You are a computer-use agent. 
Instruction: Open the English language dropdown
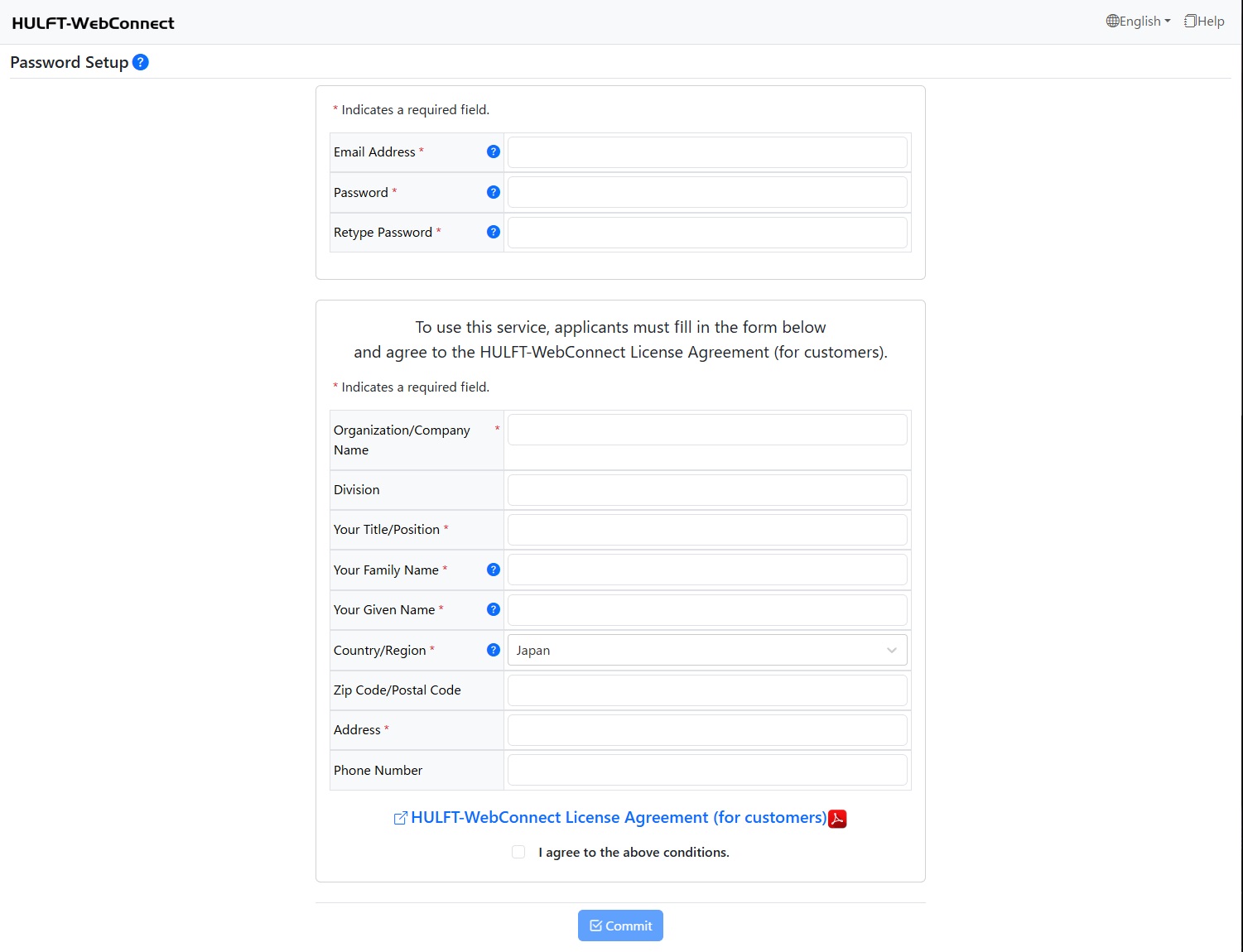tap(1141, 21)
